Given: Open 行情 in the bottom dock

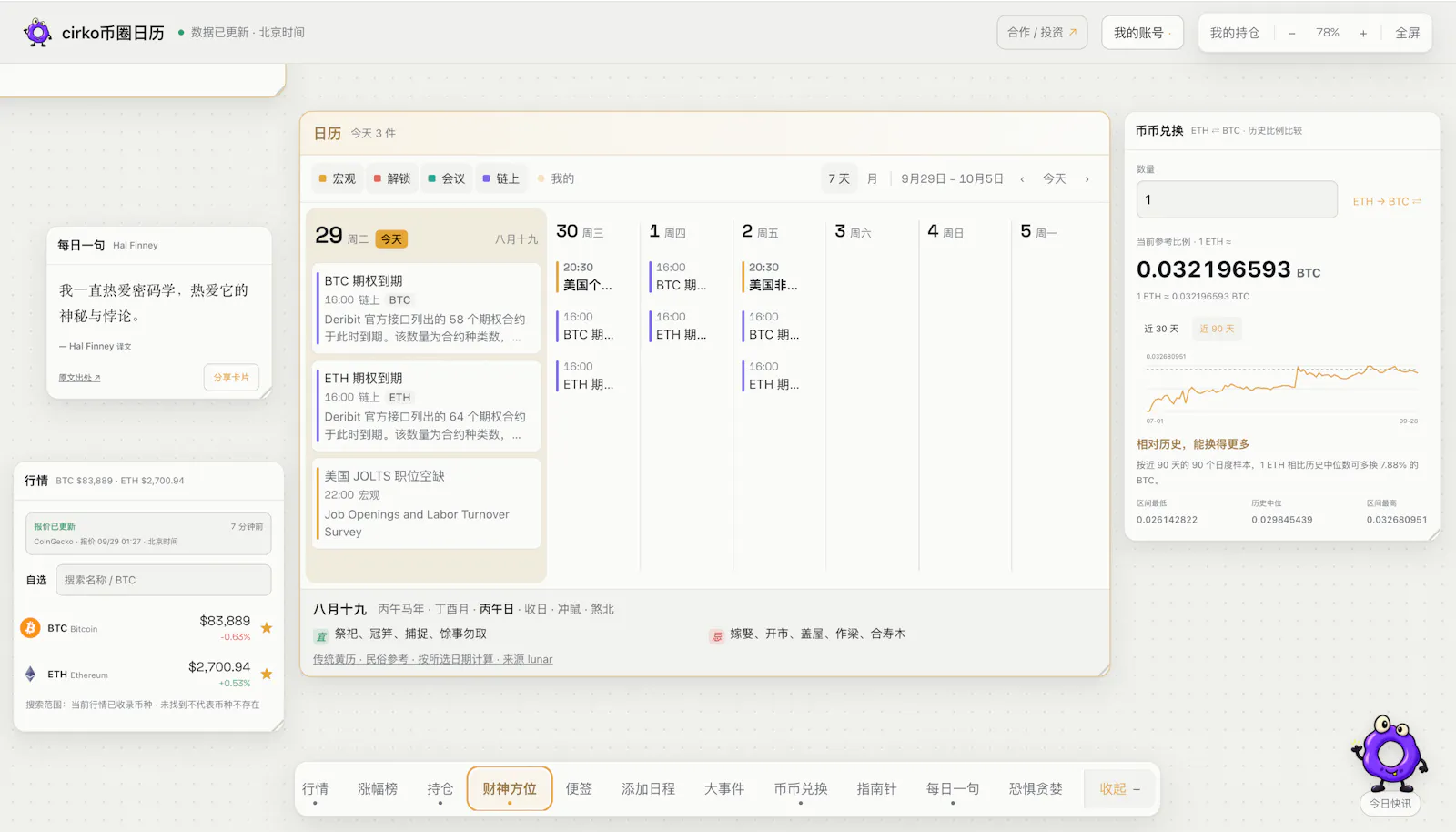Looking at the screenshot, I should tap(315, 788).
